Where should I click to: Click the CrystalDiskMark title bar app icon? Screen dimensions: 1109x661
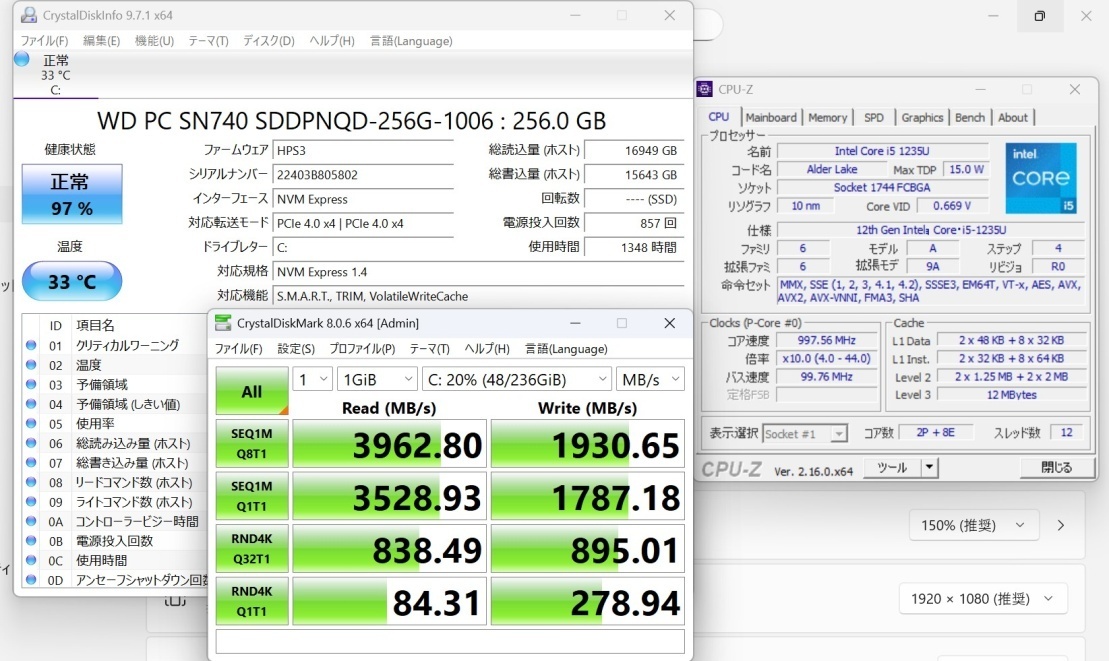(222, 323)
